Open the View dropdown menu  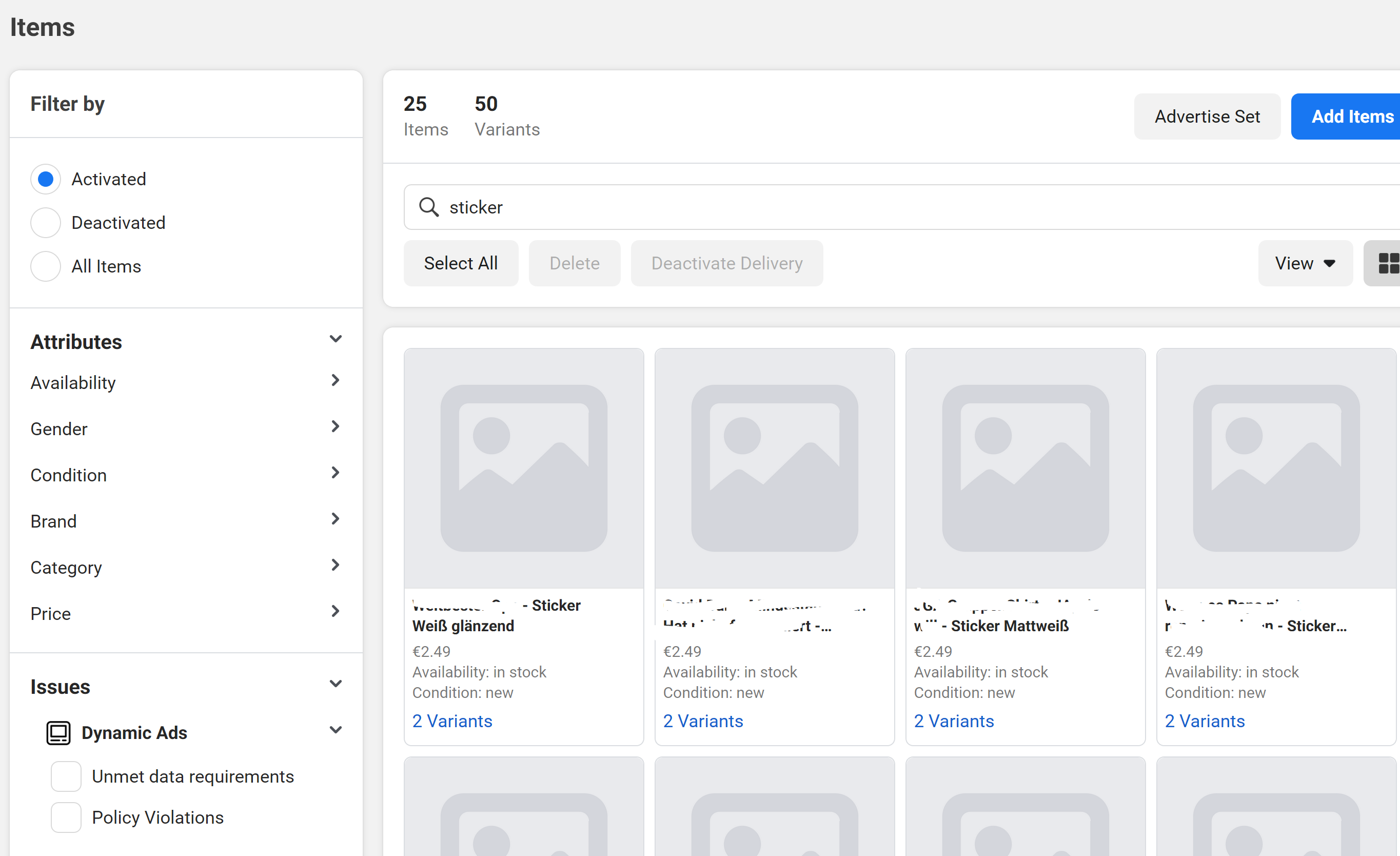click(1305, 263)
